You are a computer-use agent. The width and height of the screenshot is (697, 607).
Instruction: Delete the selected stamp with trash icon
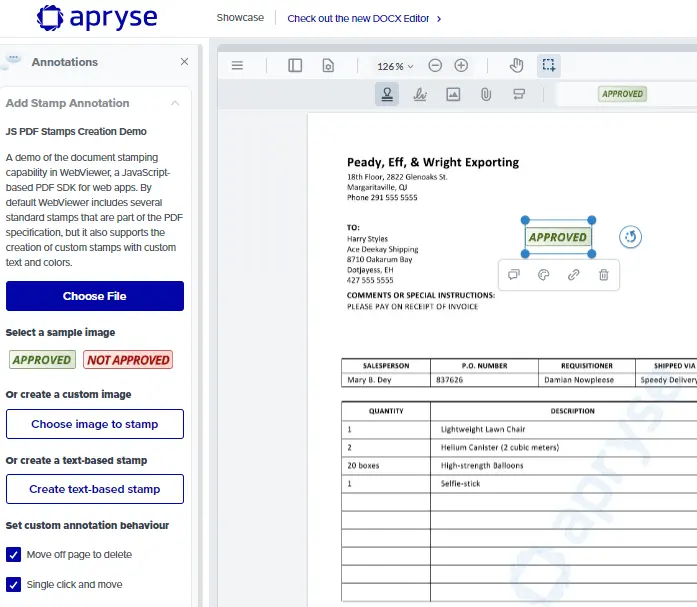(x=604, y=275)
